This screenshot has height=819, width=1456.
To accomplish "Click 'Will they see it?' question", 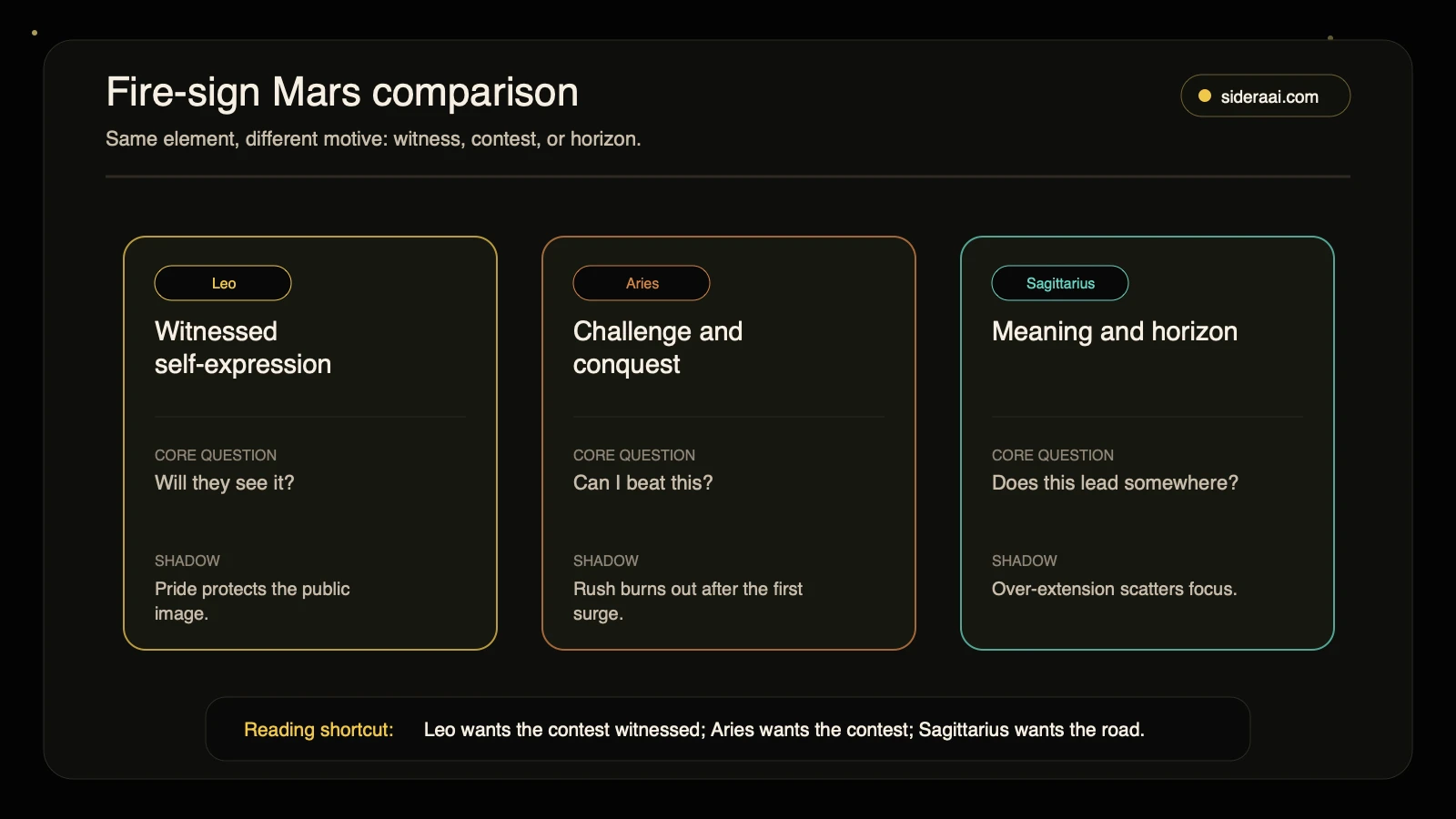I will [x=225, y=482].
